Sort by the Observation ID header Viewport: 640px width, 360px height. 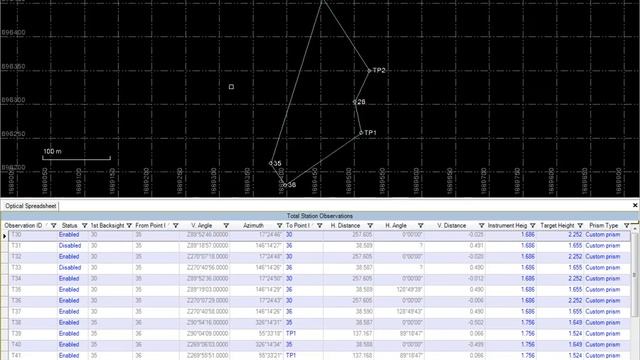pos(23,226)
